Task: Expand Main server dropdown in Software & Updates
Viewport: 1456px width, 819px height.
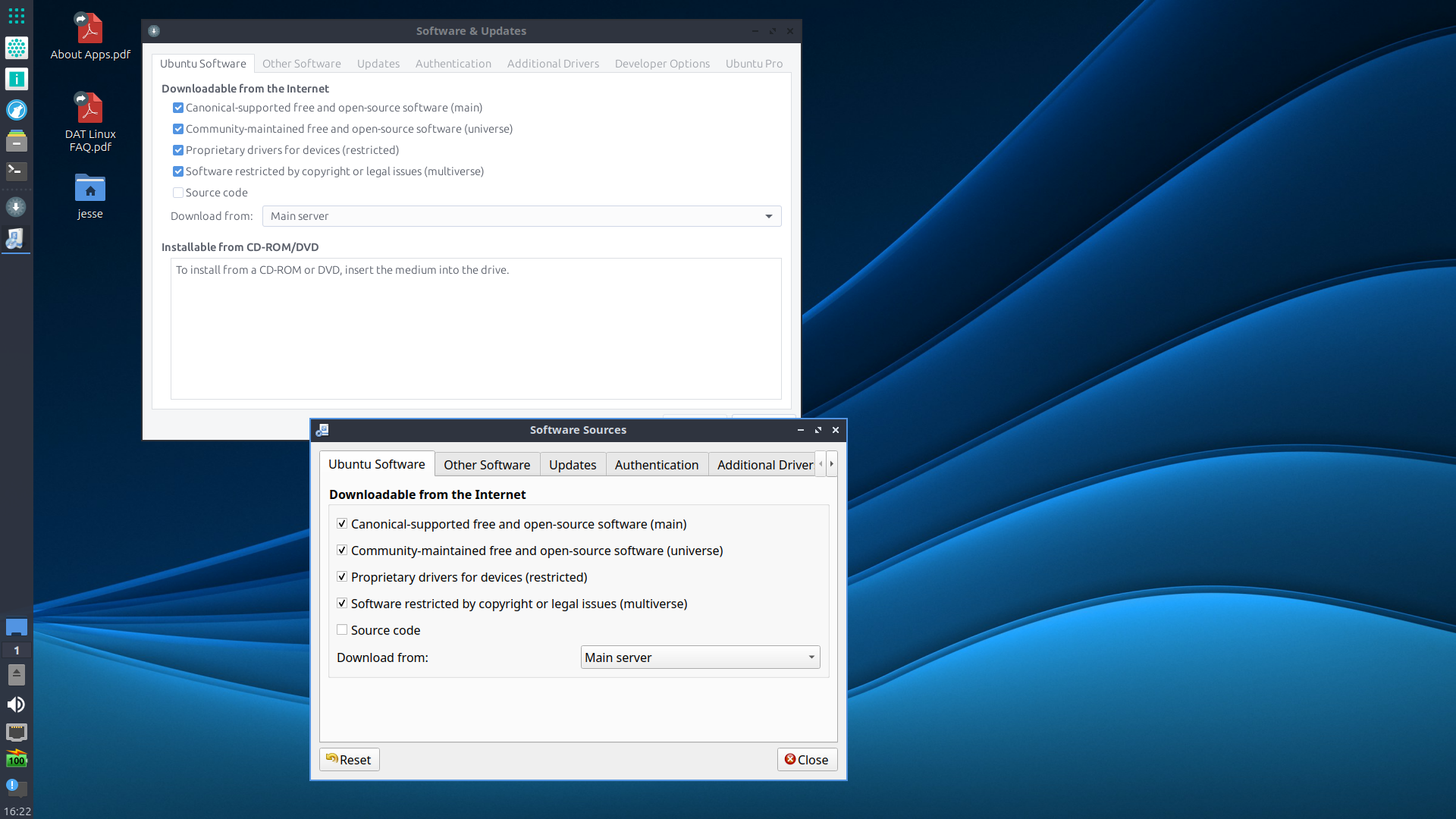Action: click(x=522, y=216)
